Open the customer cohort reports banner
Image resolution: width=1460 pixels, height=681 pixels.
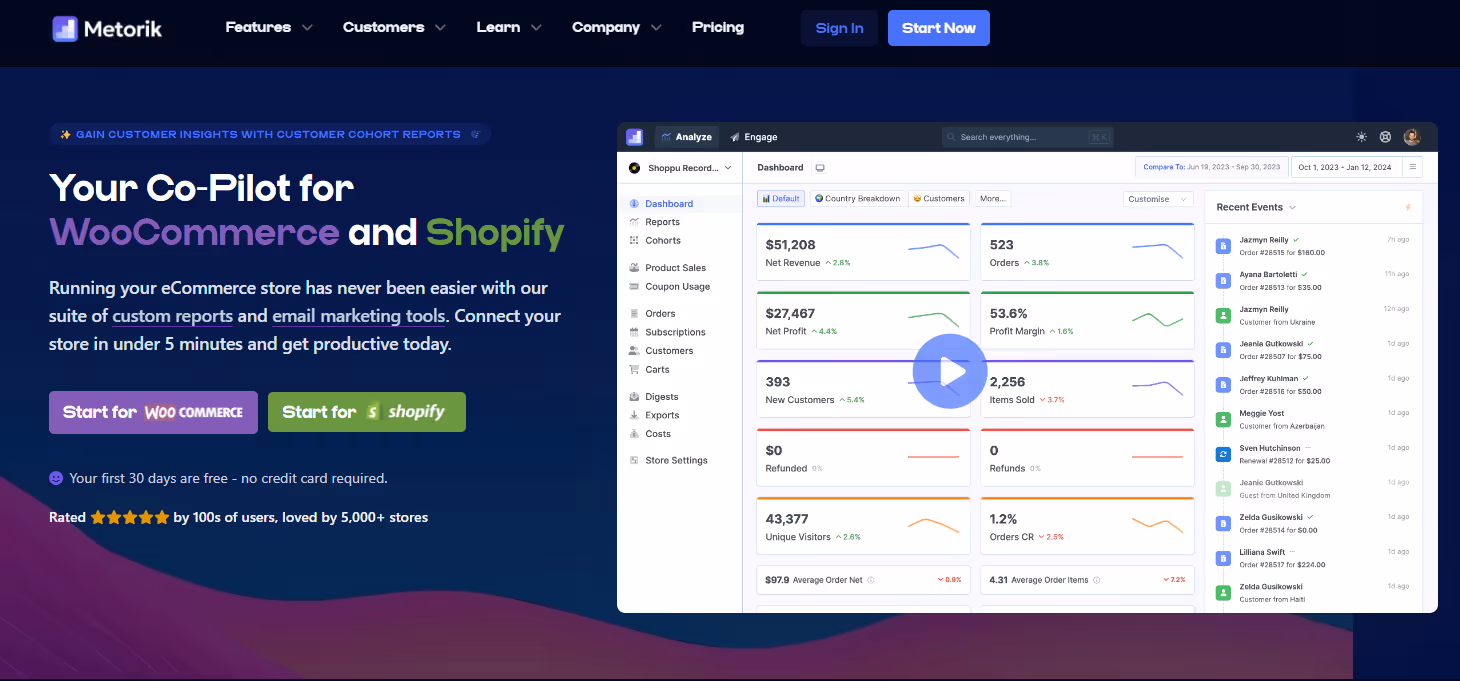(269, 134)
